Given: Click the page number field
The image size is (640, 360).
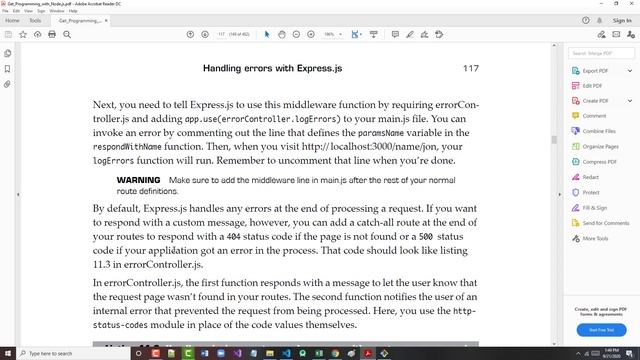Looking at the screenshot, I should point(221,35).
